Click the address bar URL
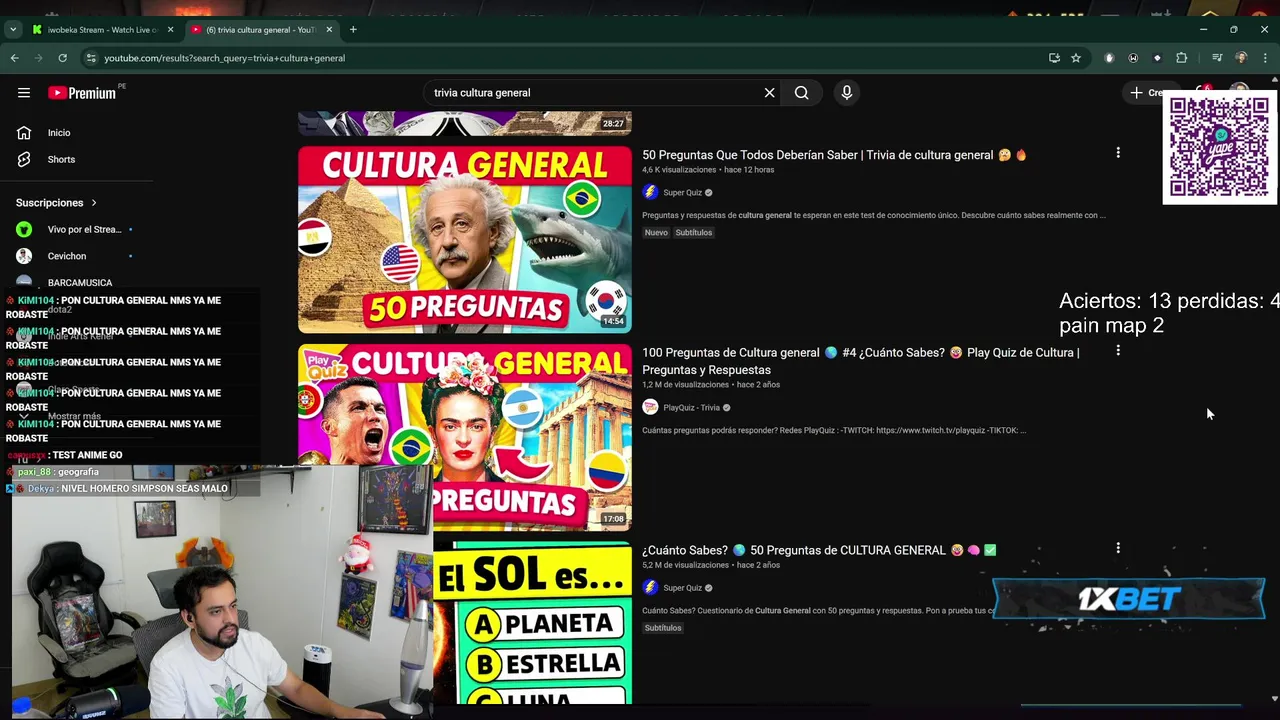 (x=225, y=58)
